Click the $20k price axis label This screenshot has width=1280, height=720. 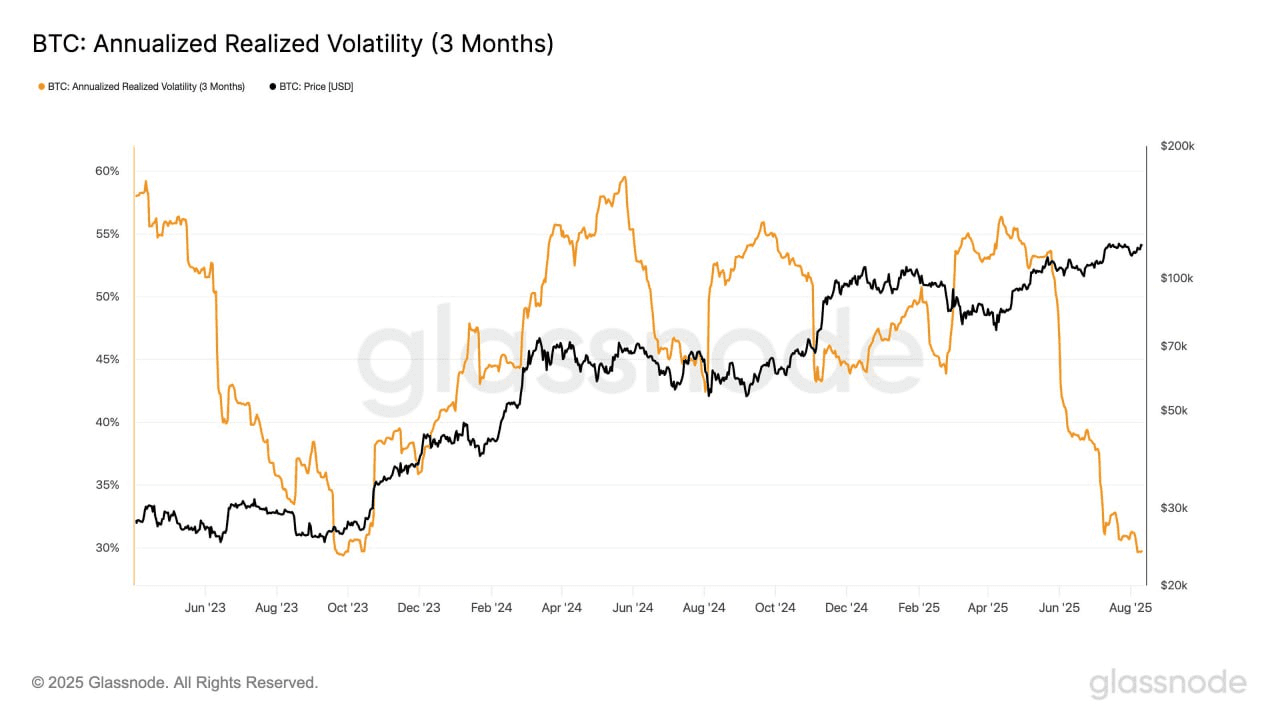1174,585
